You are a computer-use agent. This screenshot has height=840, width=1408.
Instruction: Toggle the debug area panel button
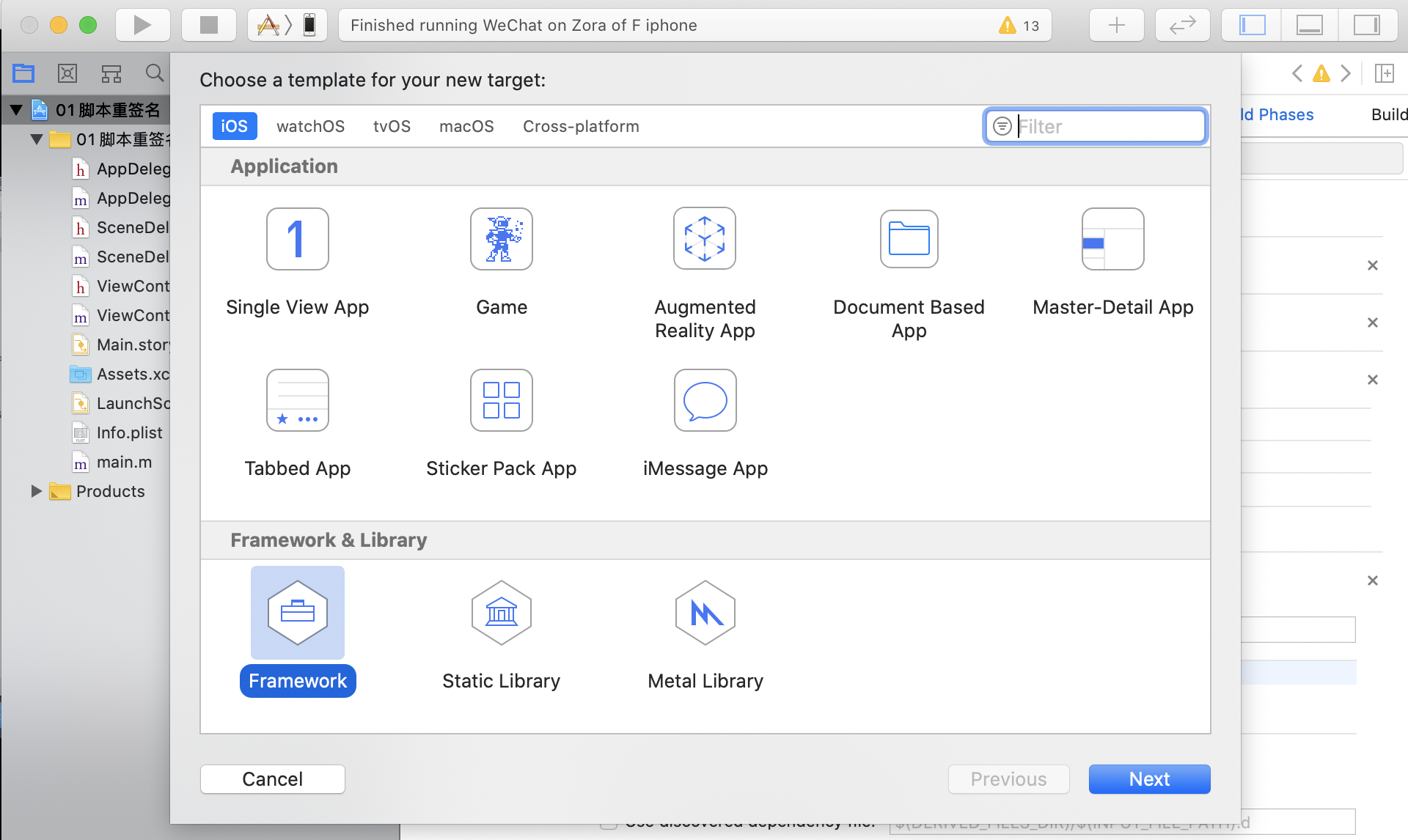coord(1309,25)
